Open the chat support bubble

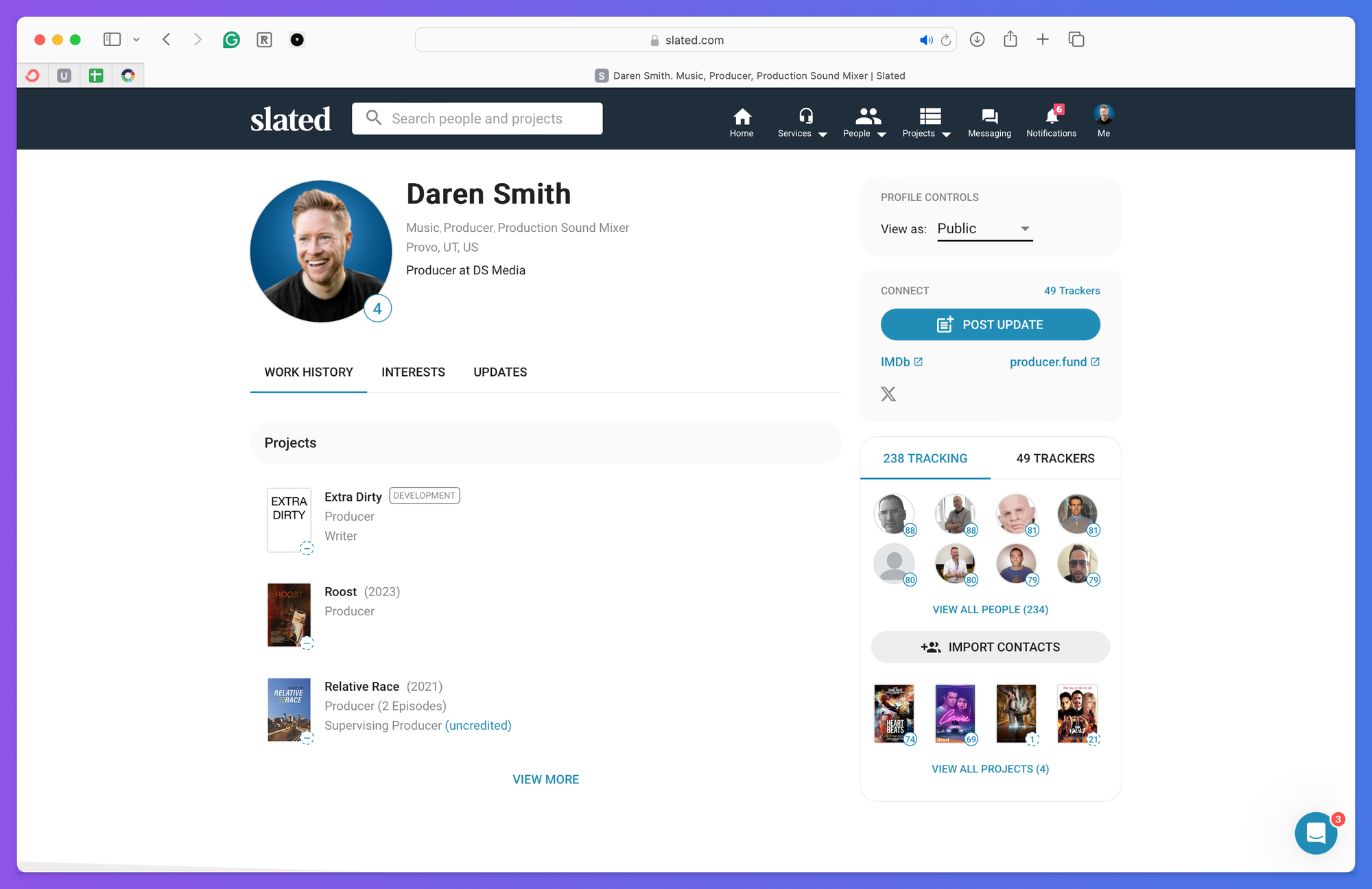[1316, 833]
